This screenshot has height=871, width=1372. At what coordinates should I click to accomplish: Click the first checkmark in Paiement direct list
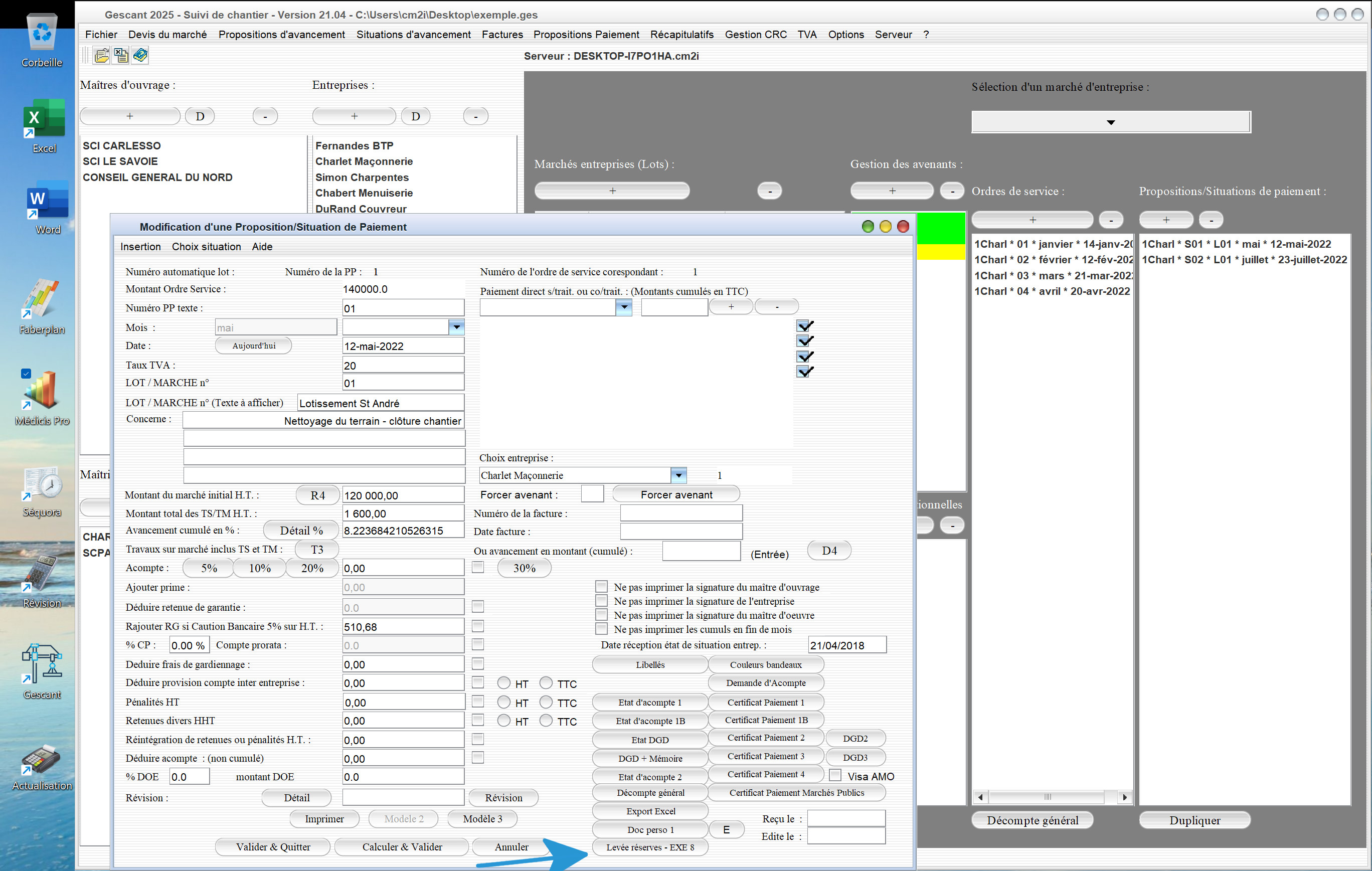click(x=805, y=326)
